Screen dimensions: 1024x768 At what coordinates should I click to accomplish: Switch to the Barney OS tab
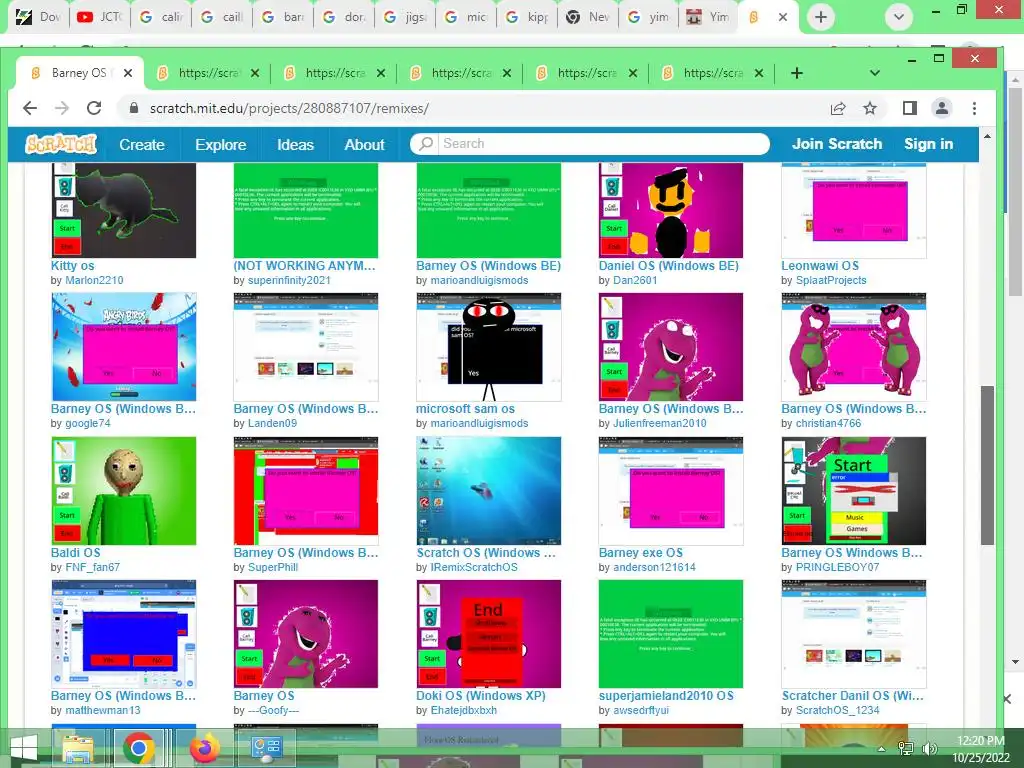pyautogui.click(x=78, y=73)
